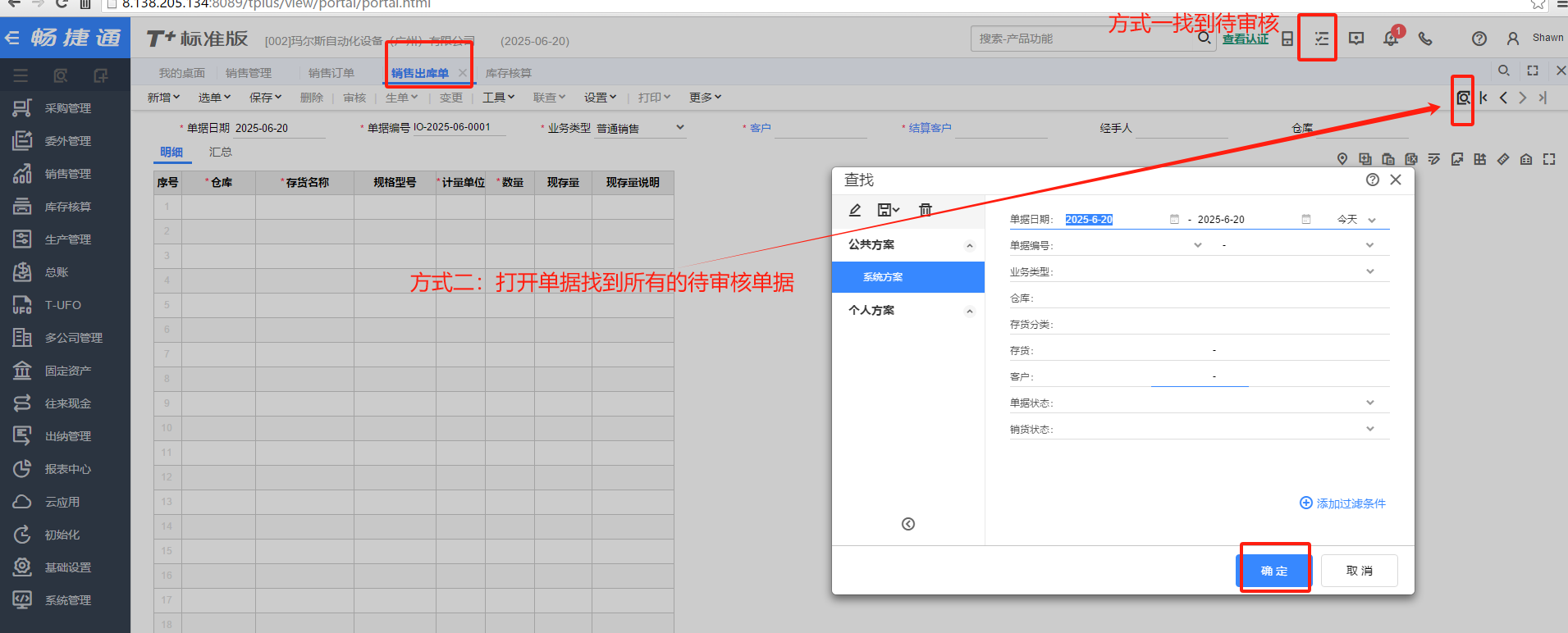Click the 客户 field link
Screen dimensions: 1568x633
[x=761, y=128]
